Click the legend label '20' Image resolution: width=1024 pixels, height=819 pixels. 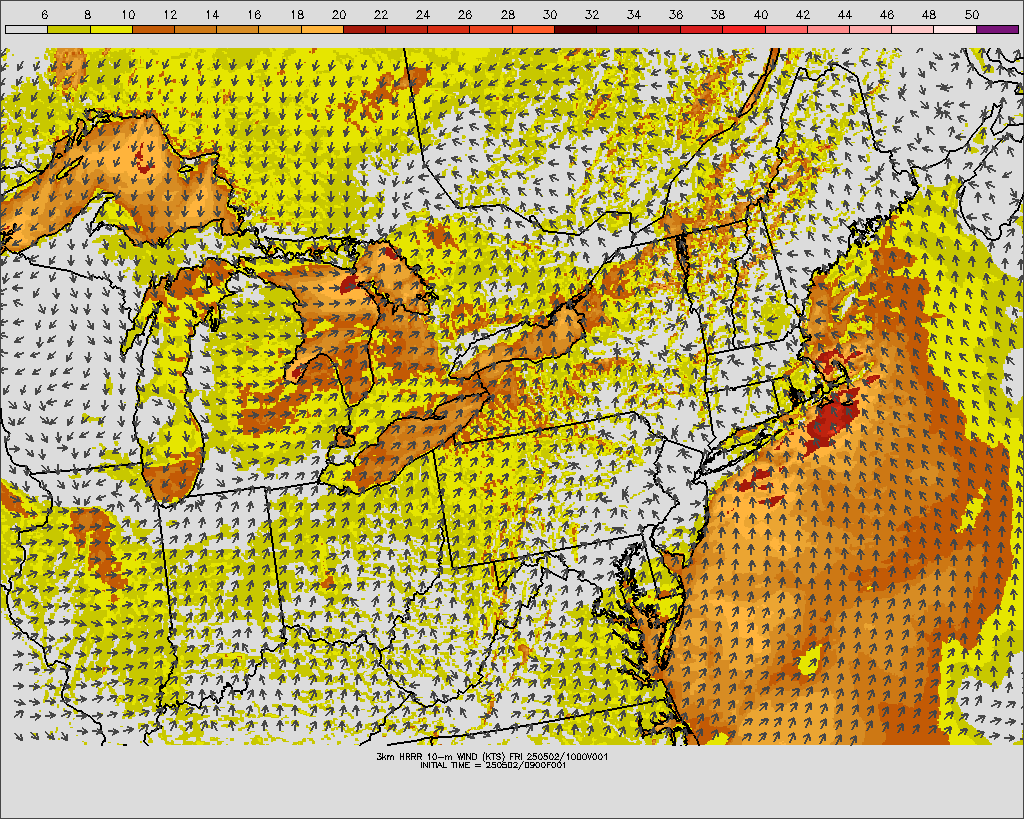click(339, 14)
